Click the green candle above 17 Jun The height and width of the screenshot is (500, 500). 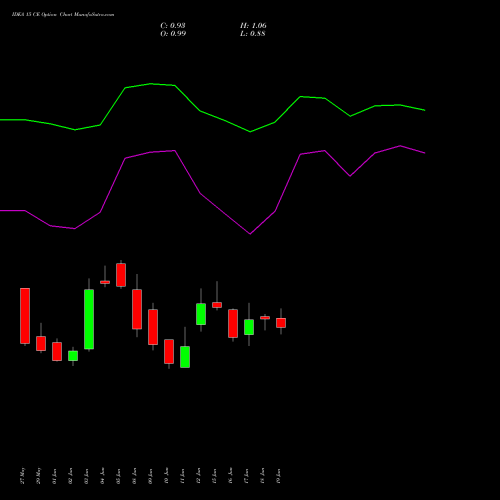tap(249, 327)
